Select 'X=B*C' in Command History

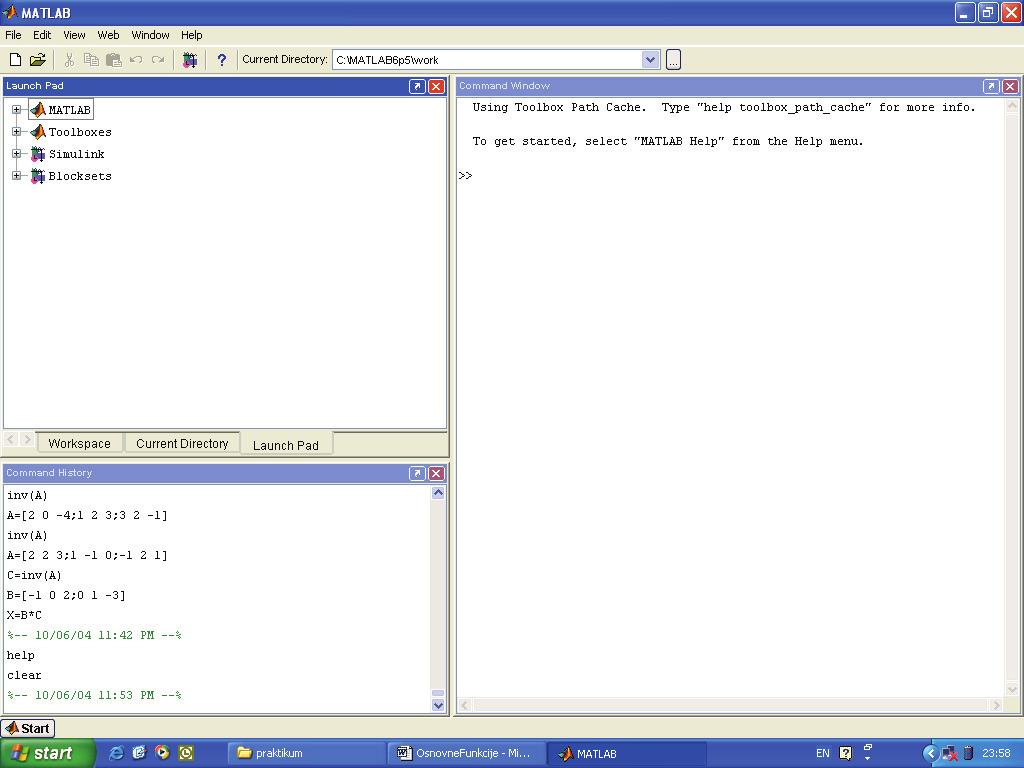24,615
